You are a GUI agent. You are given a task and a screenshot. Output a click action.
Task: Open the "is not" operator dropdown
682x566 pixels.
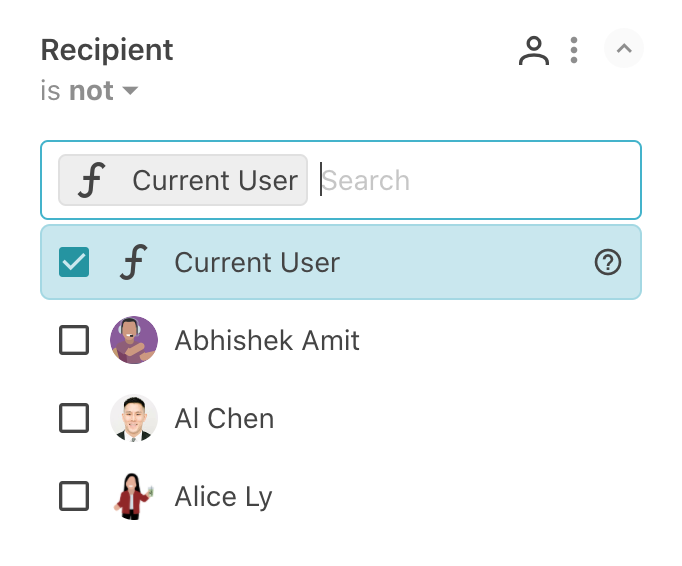point(90,92)
